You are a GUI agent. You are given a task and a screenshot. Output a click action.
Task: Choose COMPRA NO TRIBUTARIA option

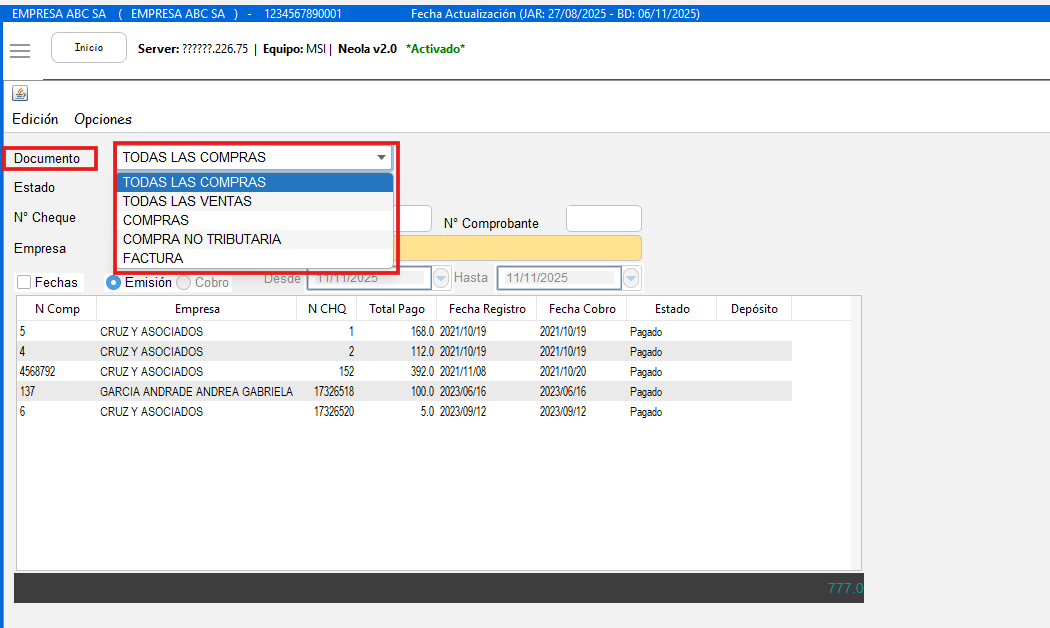click(x=202, y=239)
